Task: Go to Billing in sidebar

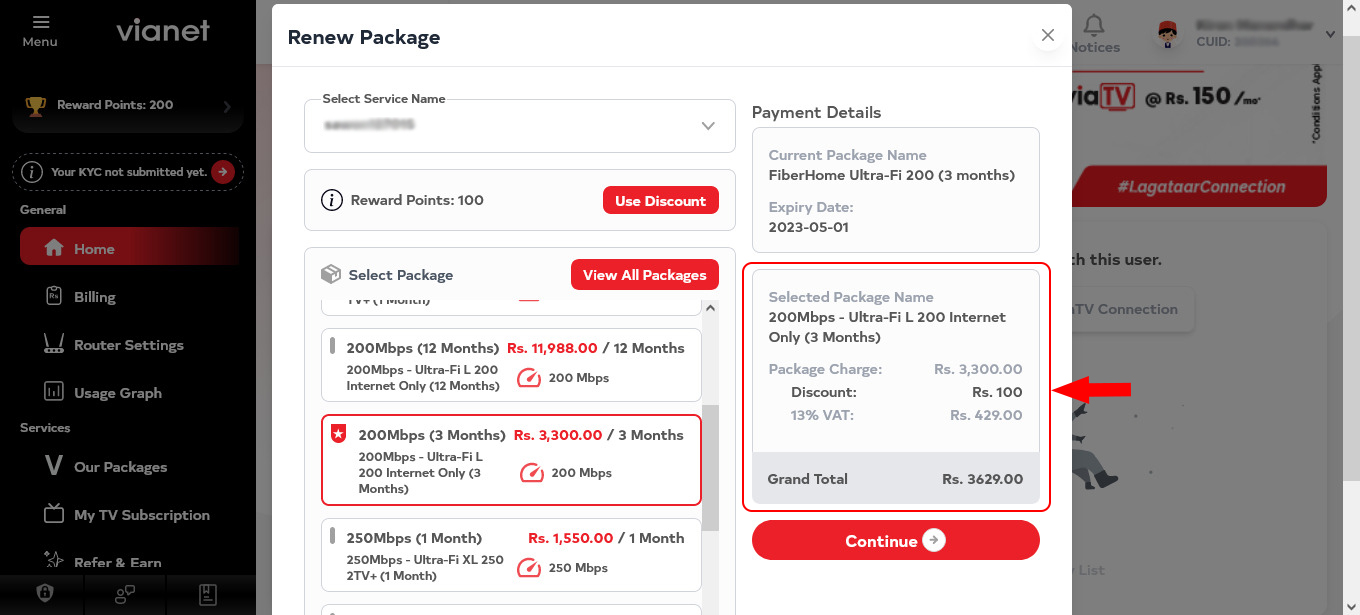Action: click(94, 297)
